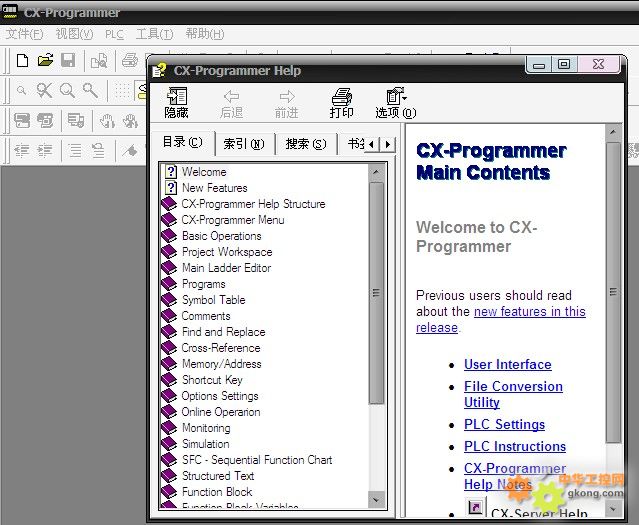Open the 视图(V) menu
Image resolution: width=639 pixels, height=525 pixels.
tap(74, 34)
